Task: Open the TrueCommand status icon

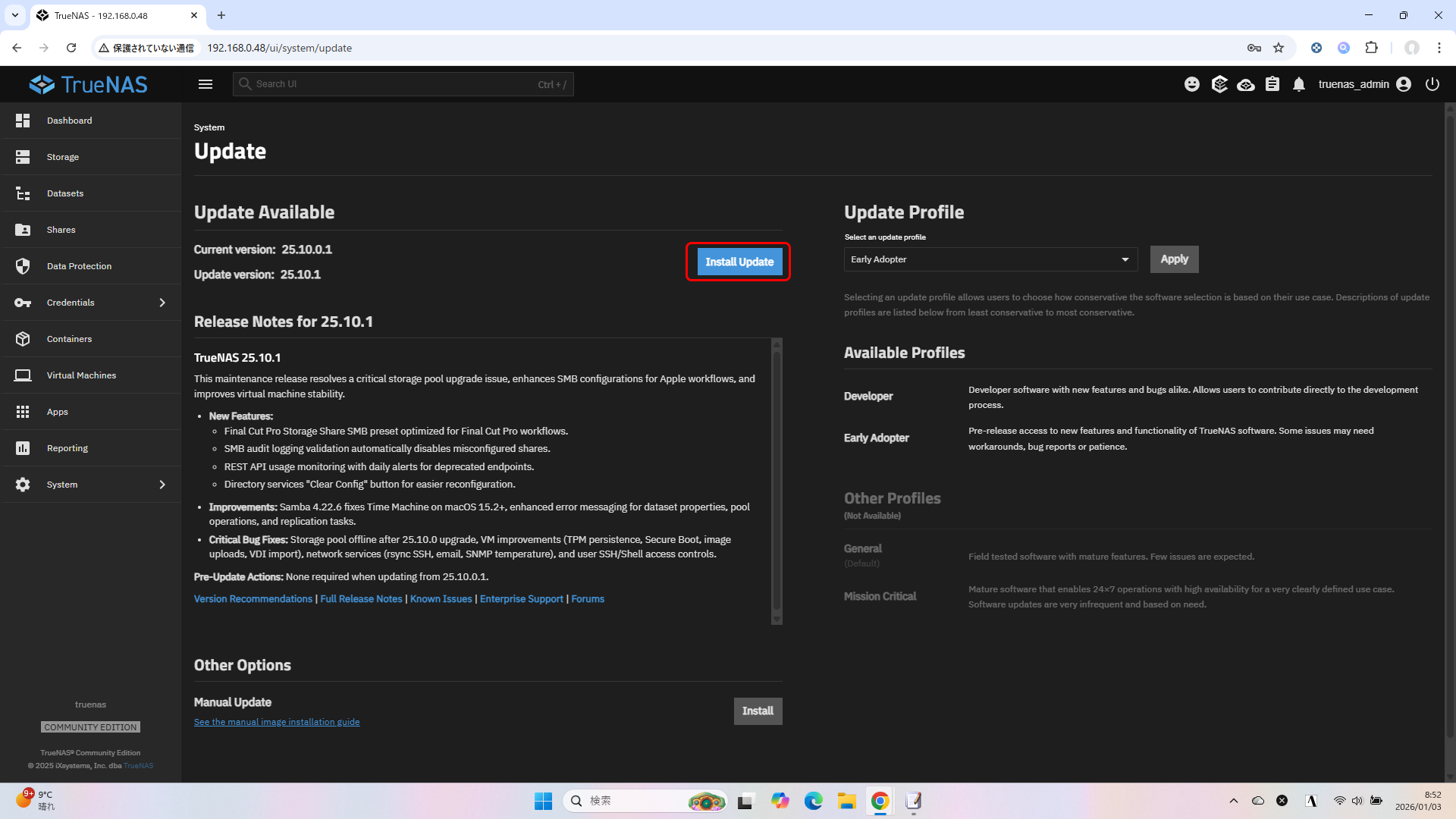Action: coord(1219,84)
